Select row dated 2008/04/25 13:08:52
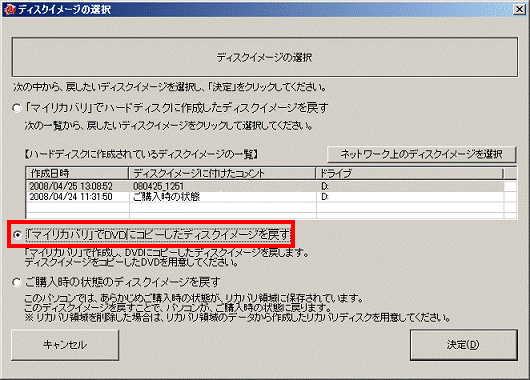This screenshot has height=380, width=530. (x=265, y=186)
